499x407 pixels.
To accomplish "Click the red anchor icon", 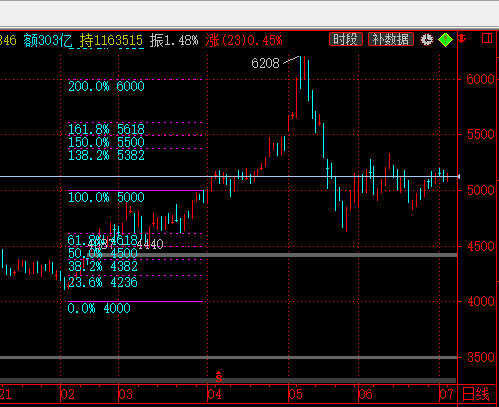I will [x=462, y=38].
